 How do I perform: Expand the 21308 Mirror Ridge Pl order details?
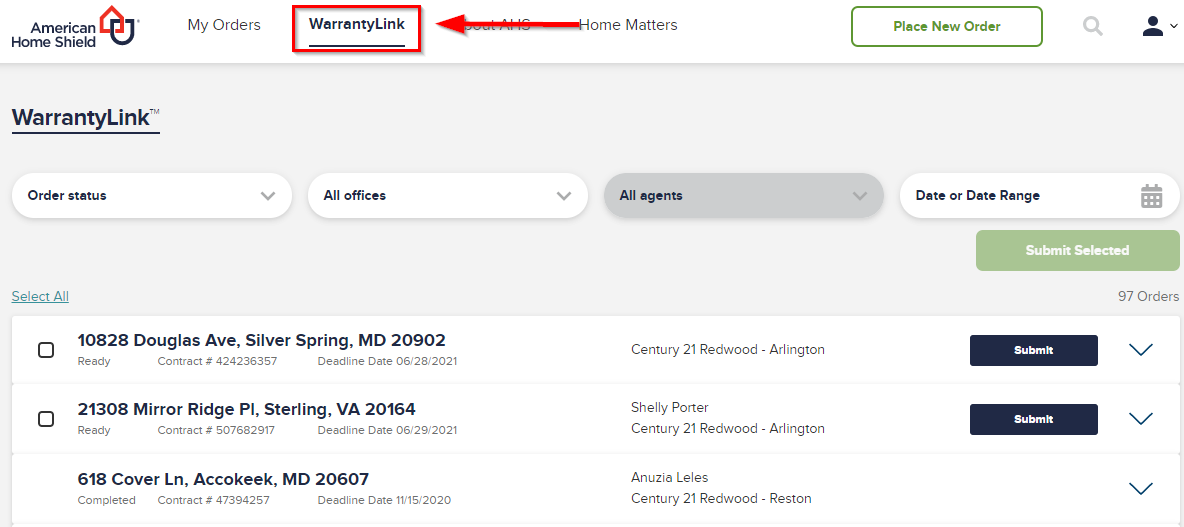(1140, 418)
